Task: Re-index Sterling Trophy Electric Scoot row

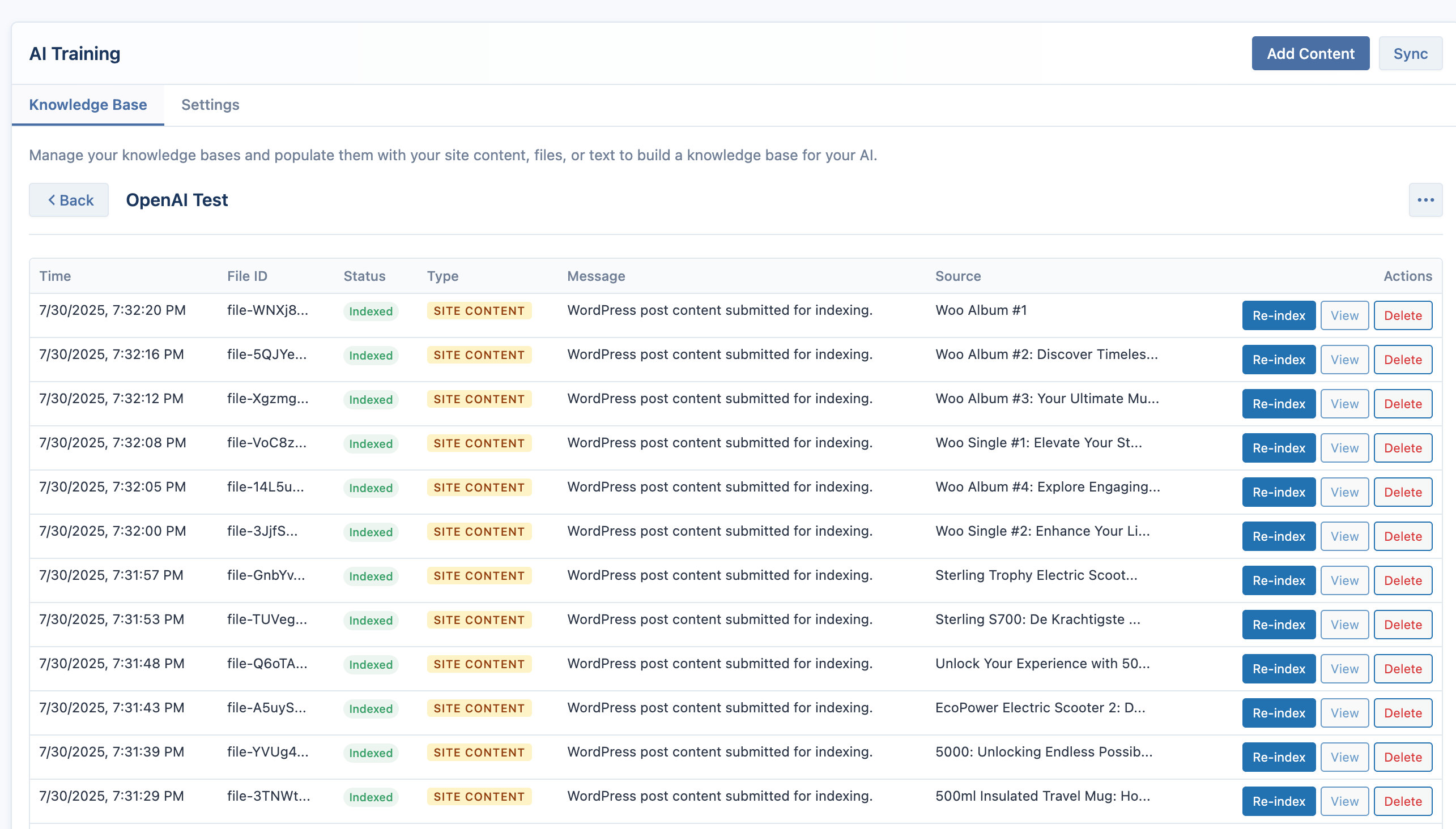Action: pos(1279,581)
